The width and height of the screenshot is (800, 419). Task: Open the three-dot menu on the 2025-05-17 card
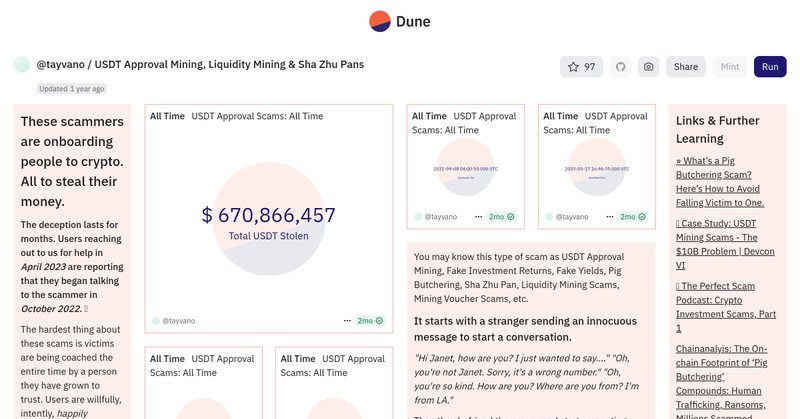point(610,217)
